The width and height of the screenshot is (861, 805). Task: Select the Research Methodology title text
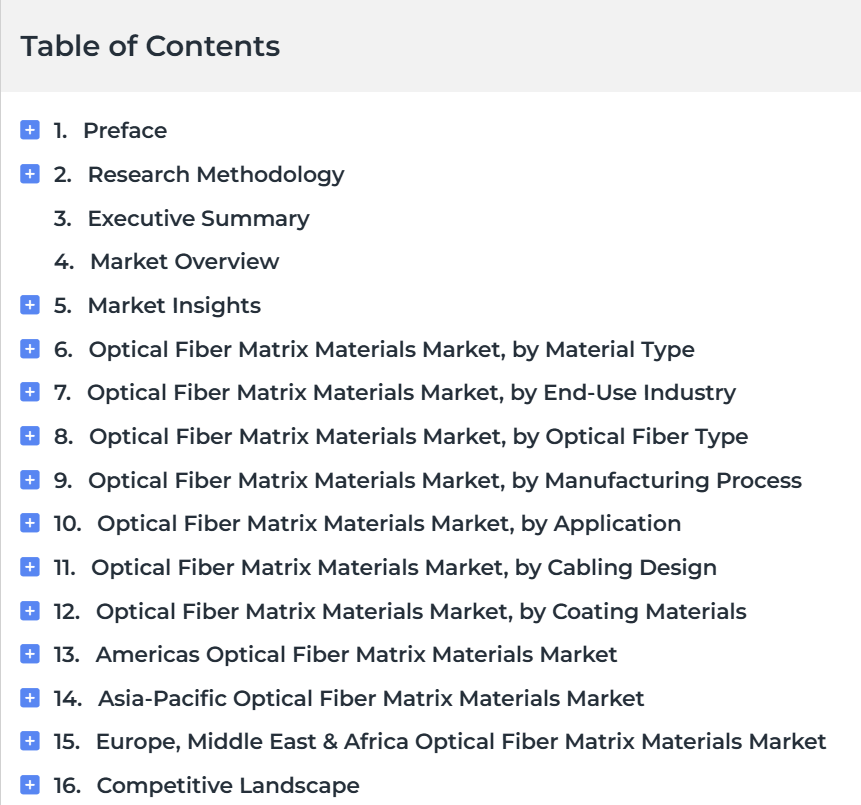216,174
